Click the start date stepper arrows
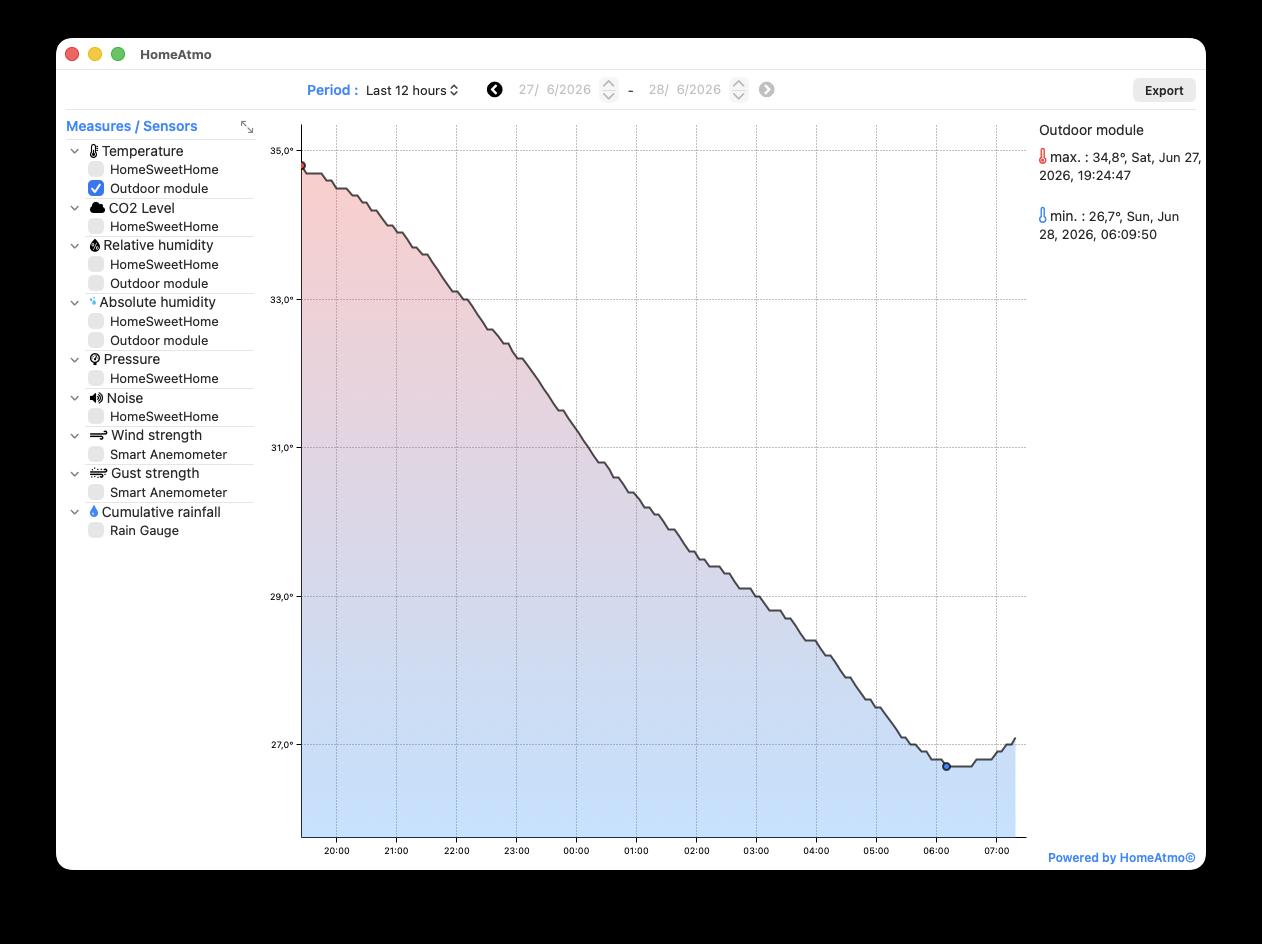Viewport: 1262px width, 944px height. pos(608,90)
